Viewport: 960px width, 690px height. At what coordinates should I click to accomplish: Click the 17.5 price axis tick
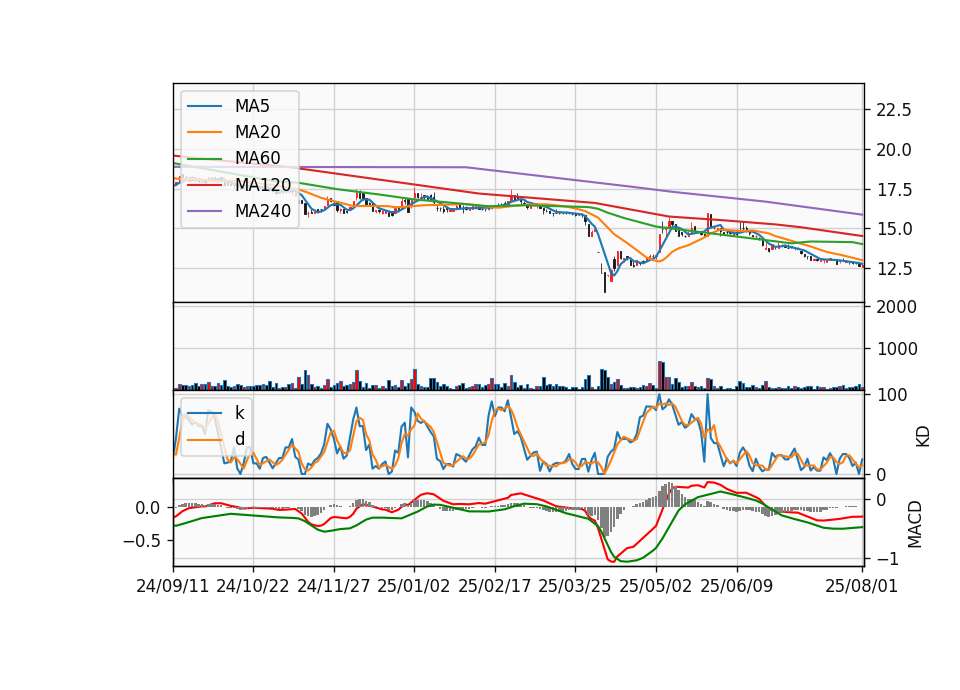(x=894, y=190)
